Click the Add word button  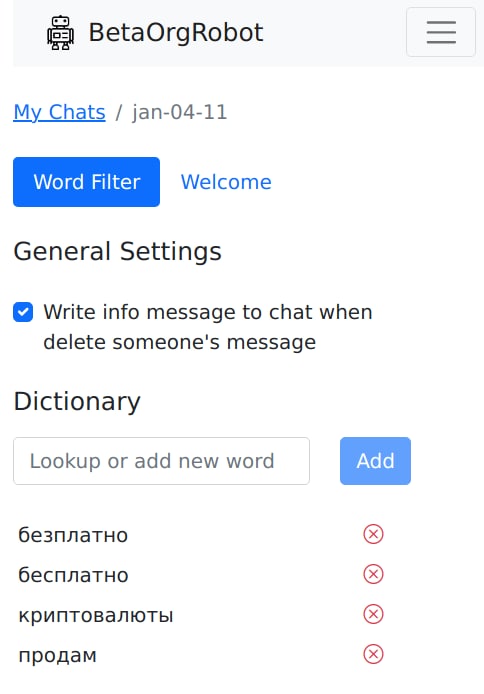[375, 461]
